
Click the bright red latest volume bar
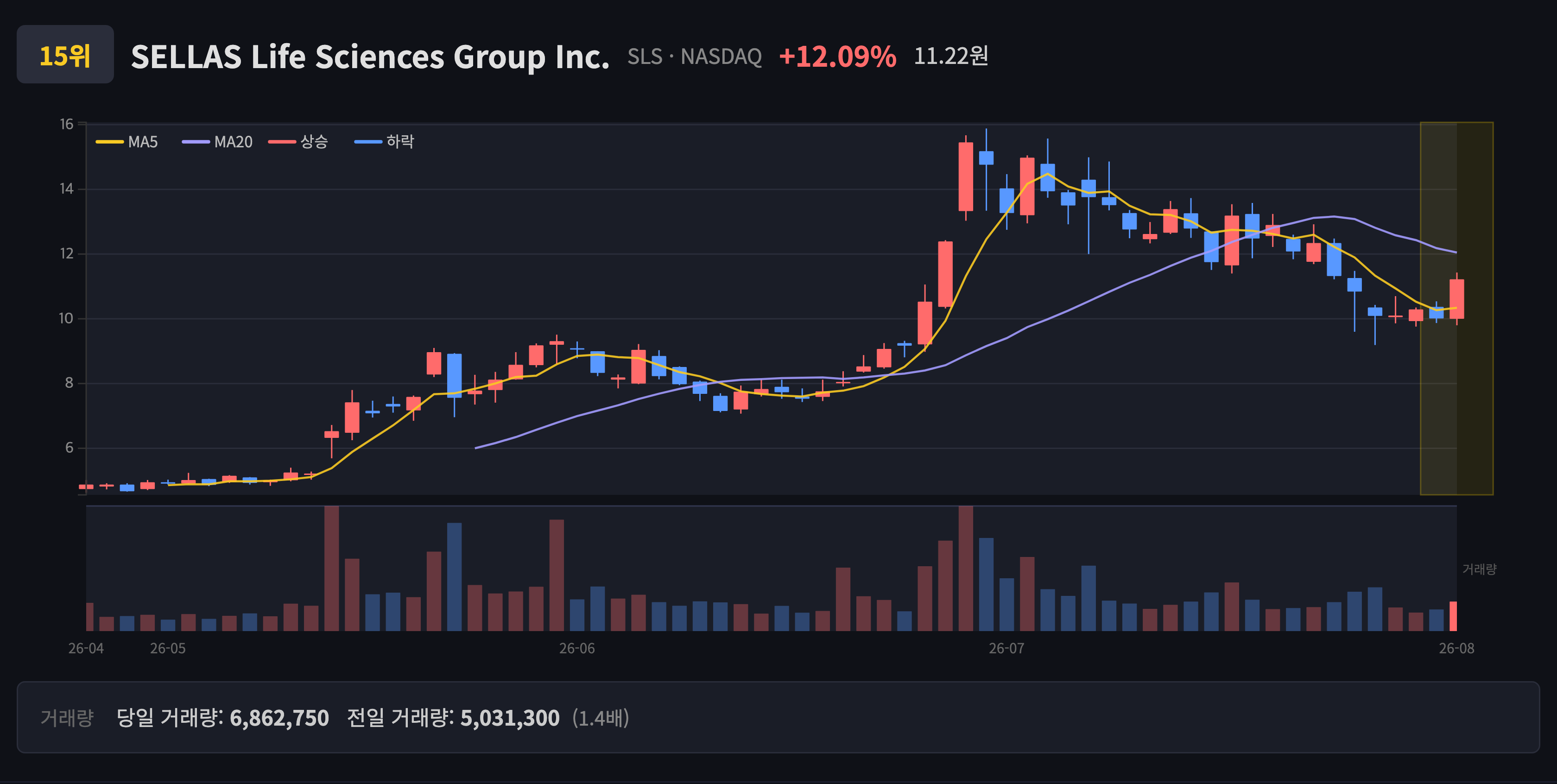pyautogui.click(x=1453, y=616)
